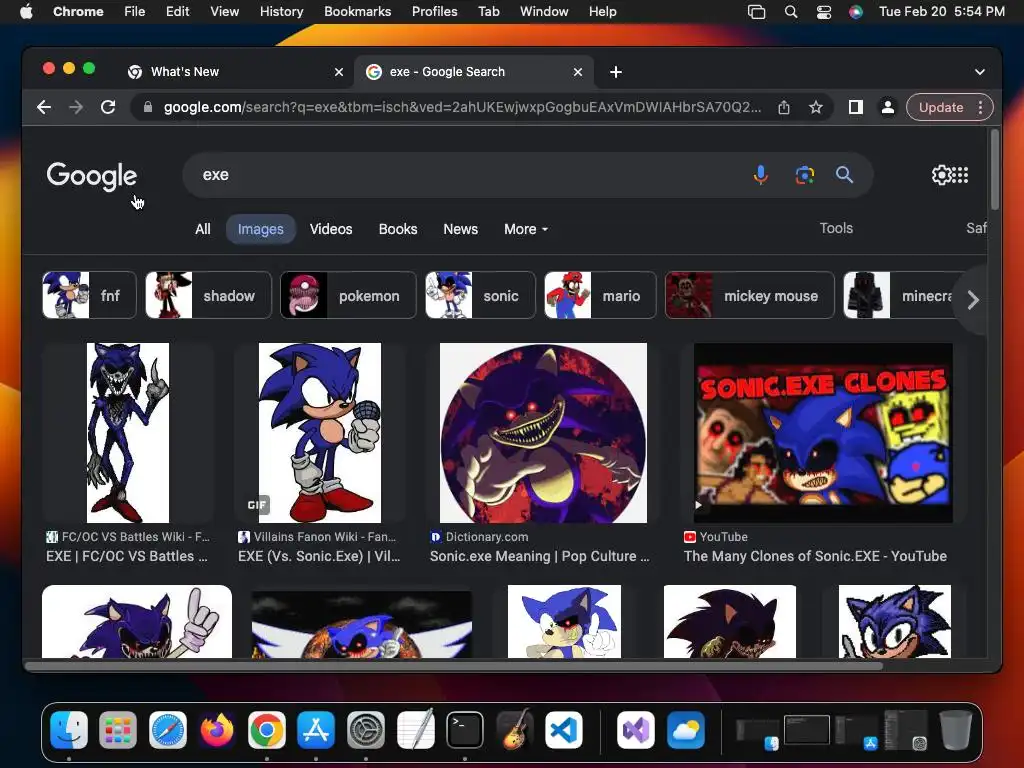Switch to News search tab

pos(460,229)
